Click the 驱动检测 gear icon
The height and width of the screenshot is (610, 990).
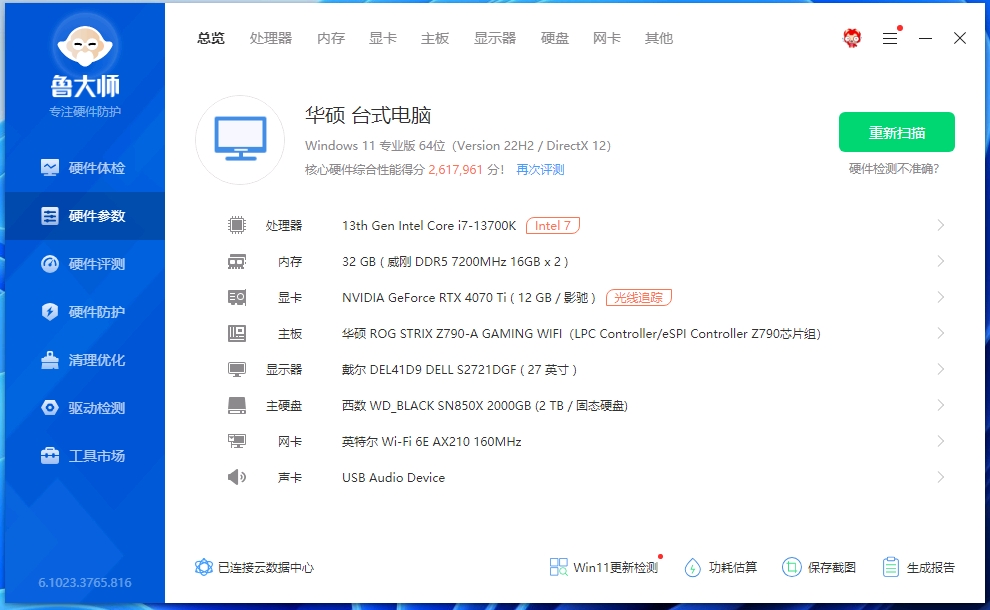click(50, 408)
